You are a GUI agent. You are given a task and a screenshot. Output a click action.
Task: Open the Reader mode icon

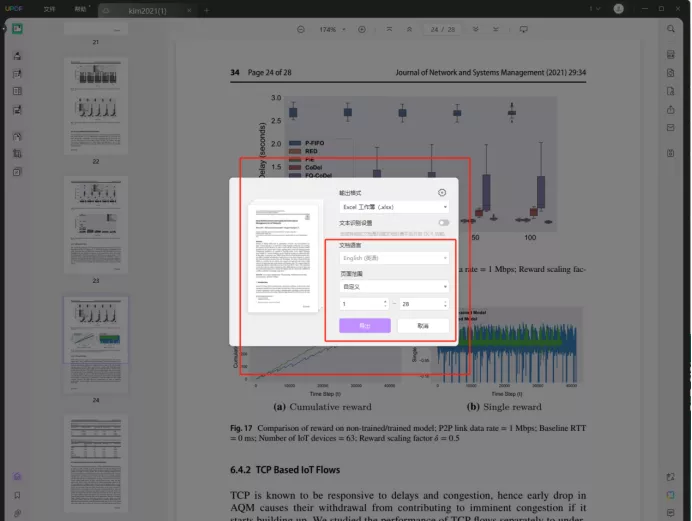pos(17,29)
